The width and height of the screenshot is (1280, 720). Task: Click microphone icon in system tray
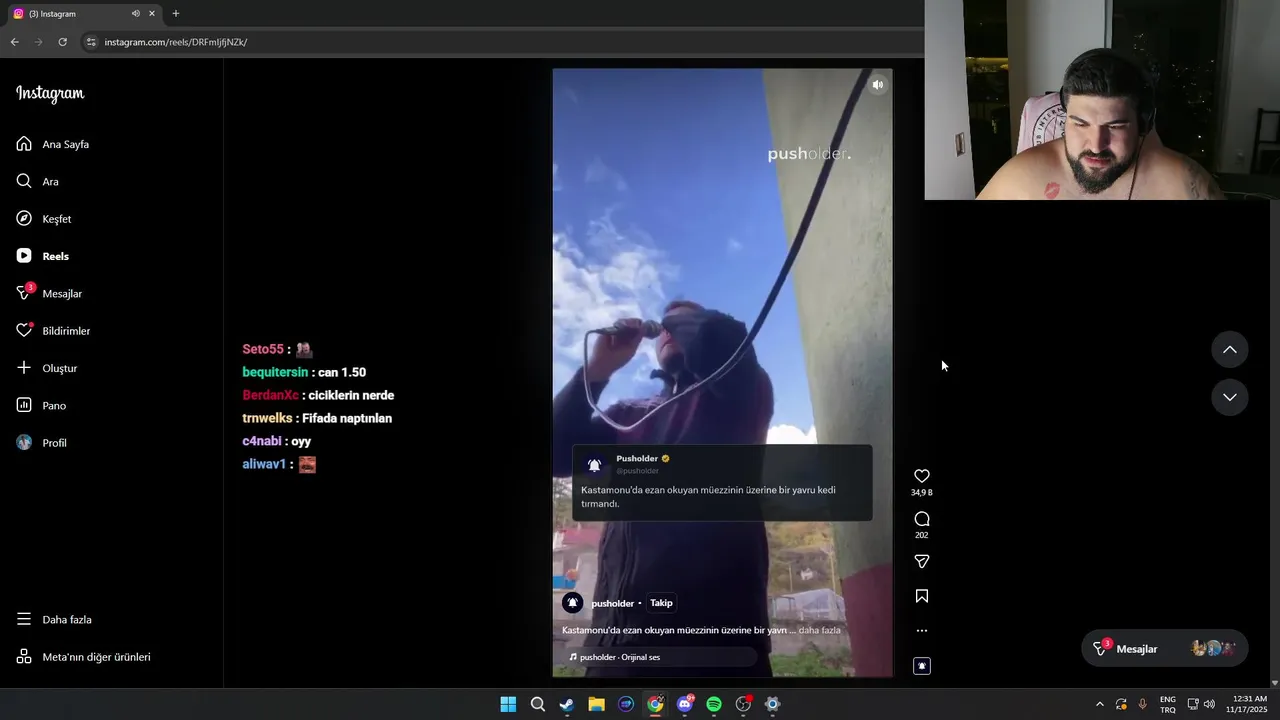pos(1143,704)
